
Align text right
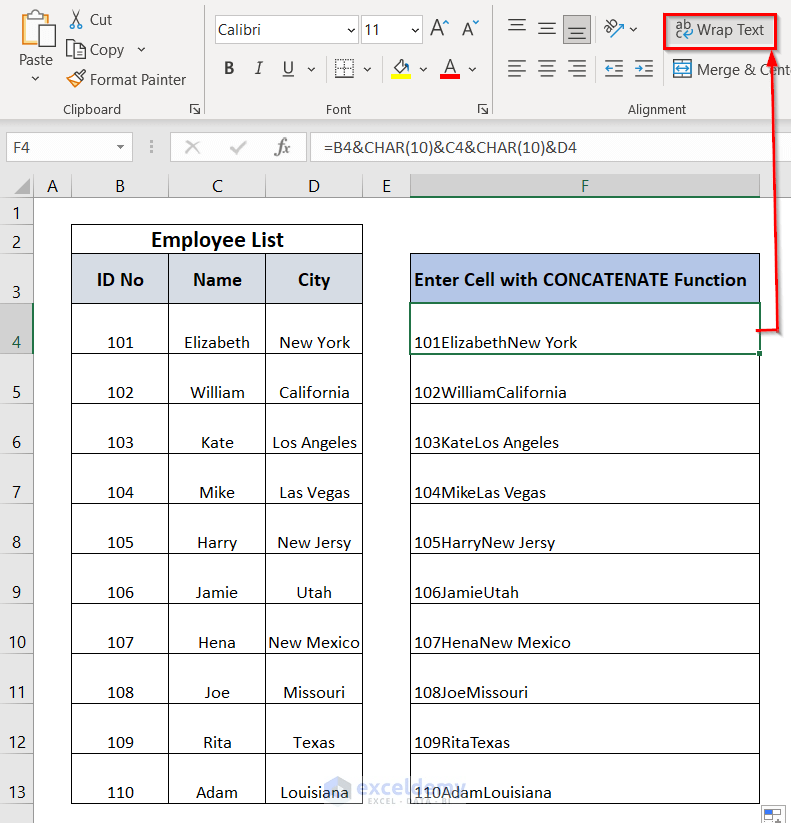[577, 69]
